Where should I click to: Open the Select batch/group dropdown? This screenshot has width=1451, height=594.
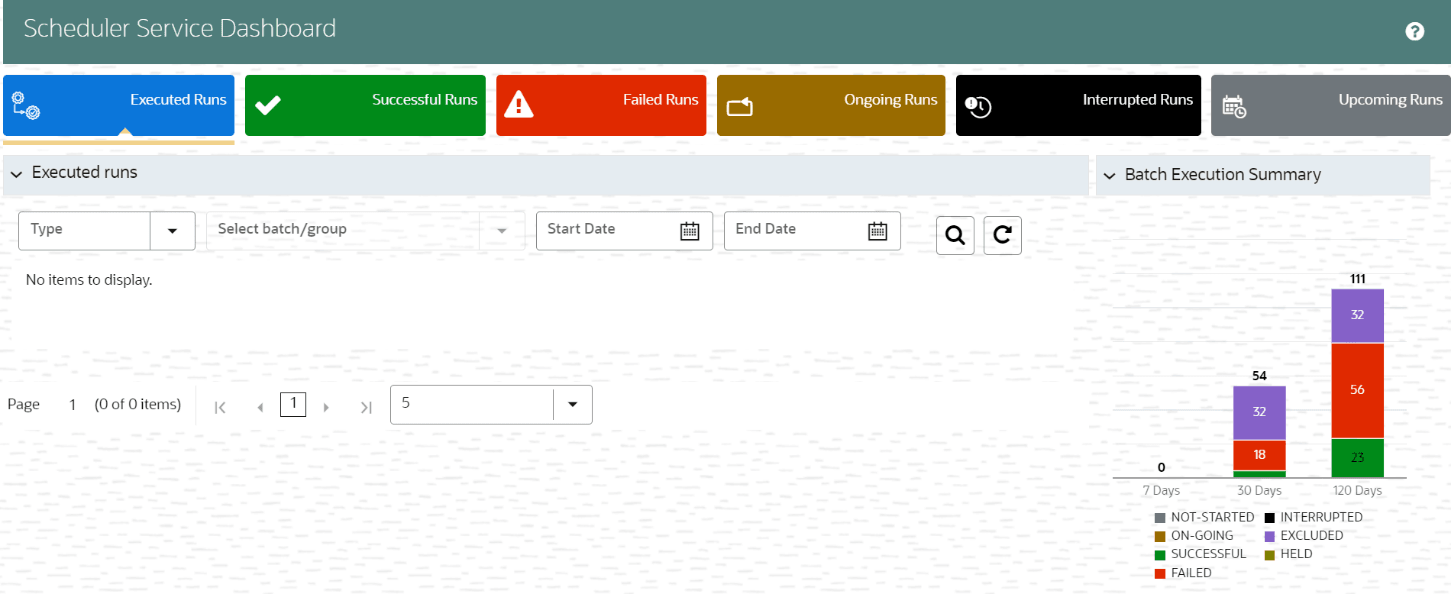(x=501, y=230)
